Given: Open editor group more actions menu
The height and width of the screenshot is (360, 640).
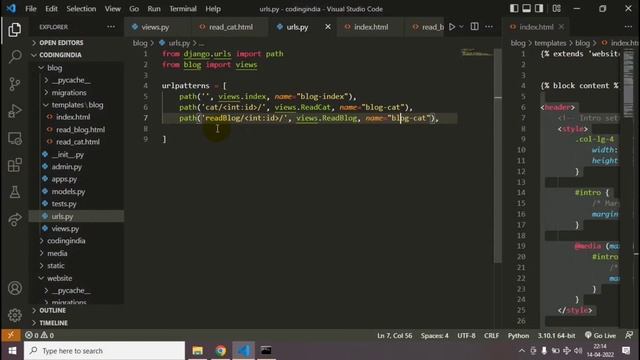Looking at the screenshot, I should (x=489, y=27).
